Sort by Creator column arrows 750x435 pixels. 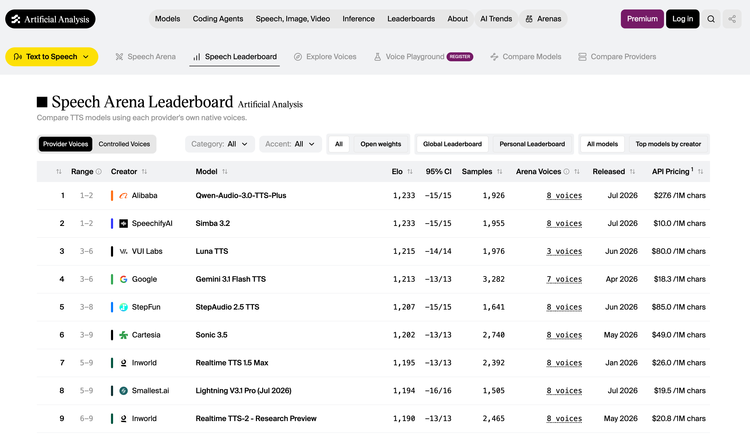[144, 171]
